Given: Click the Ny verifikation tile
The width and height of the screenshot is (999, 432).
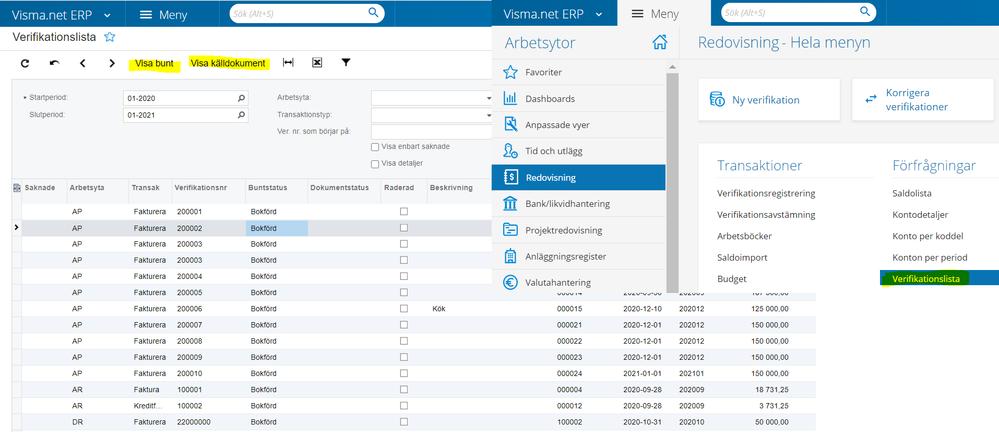Looking at the screenshot, I should [x=770, y=99].
